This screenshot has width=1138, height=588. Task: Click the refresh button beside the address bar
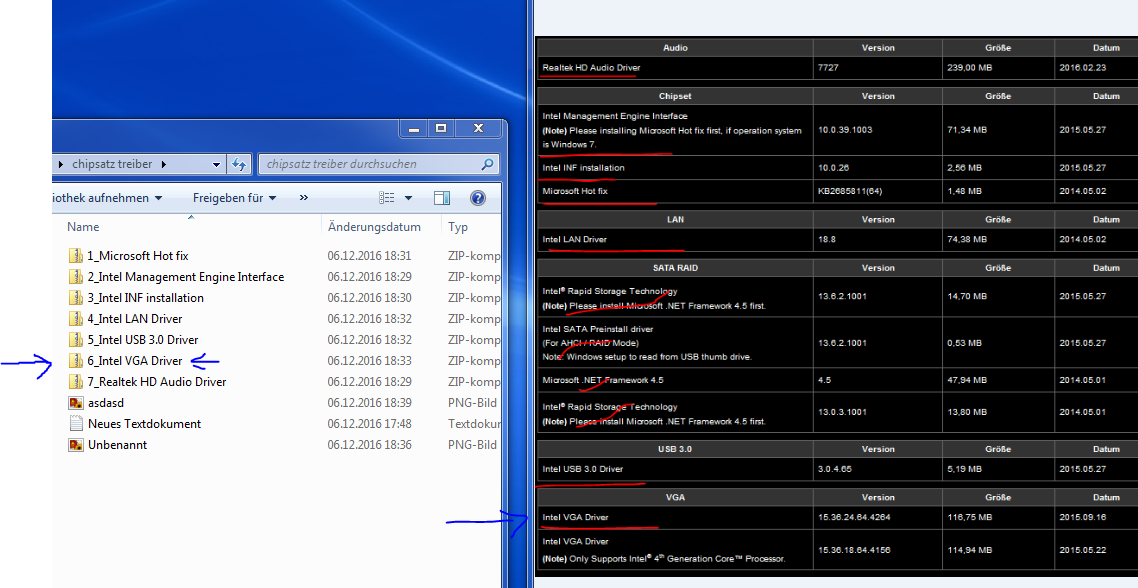(239, 165)
